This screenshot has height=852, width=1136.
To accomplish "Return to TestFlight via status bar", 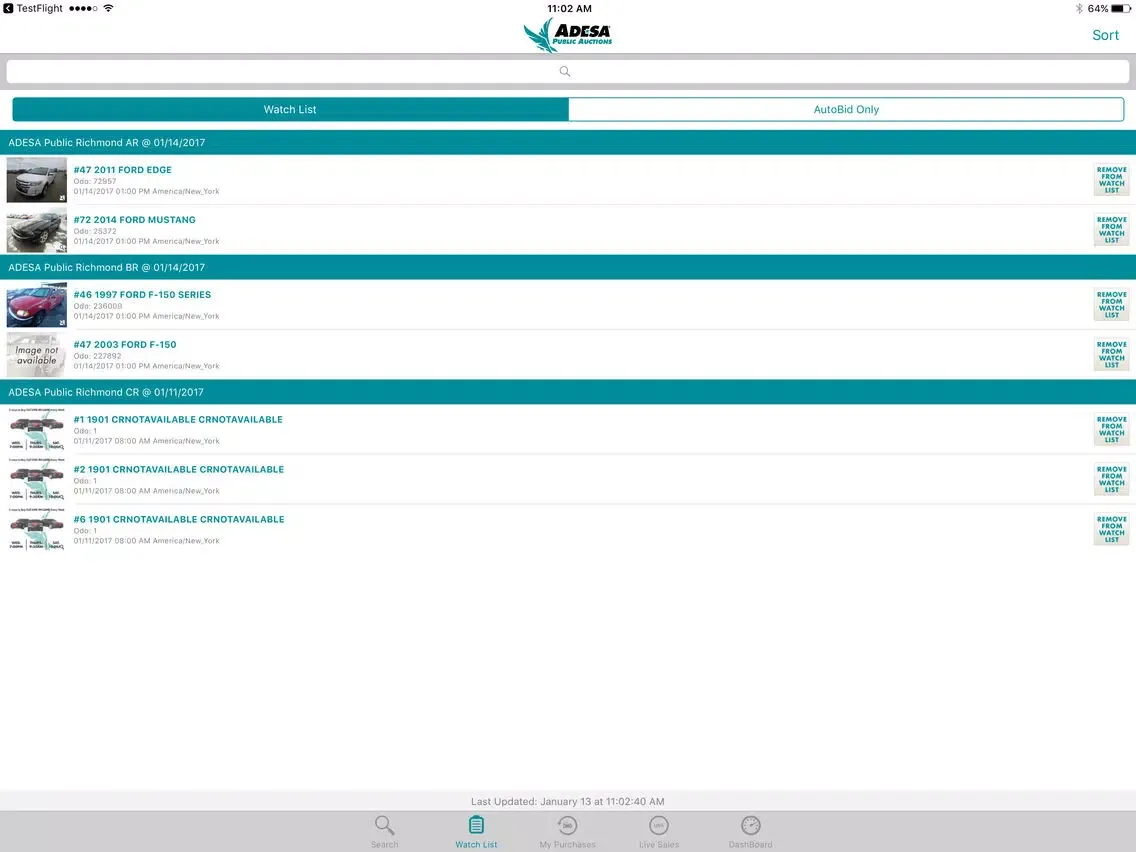I will pos(33,8).
